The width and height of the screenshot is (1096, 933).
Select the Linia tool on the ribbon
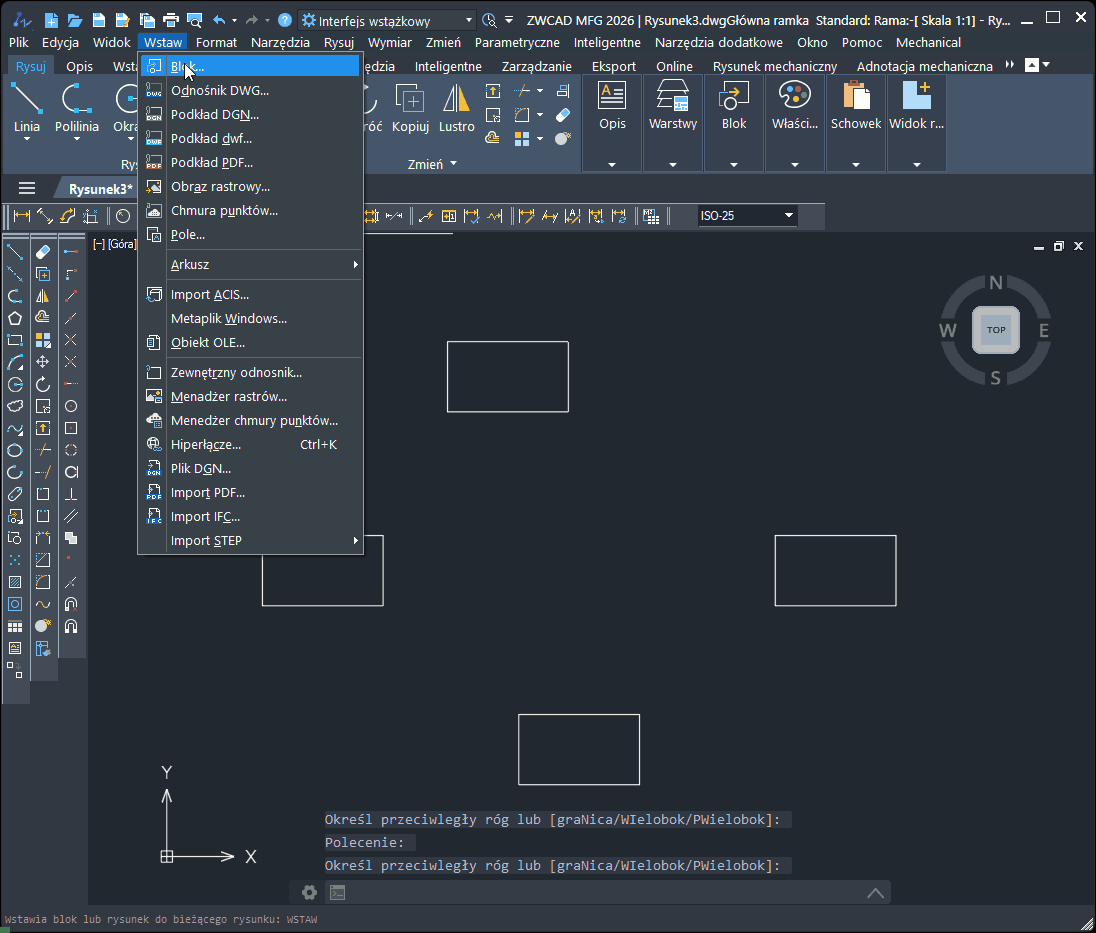[27, 110]
